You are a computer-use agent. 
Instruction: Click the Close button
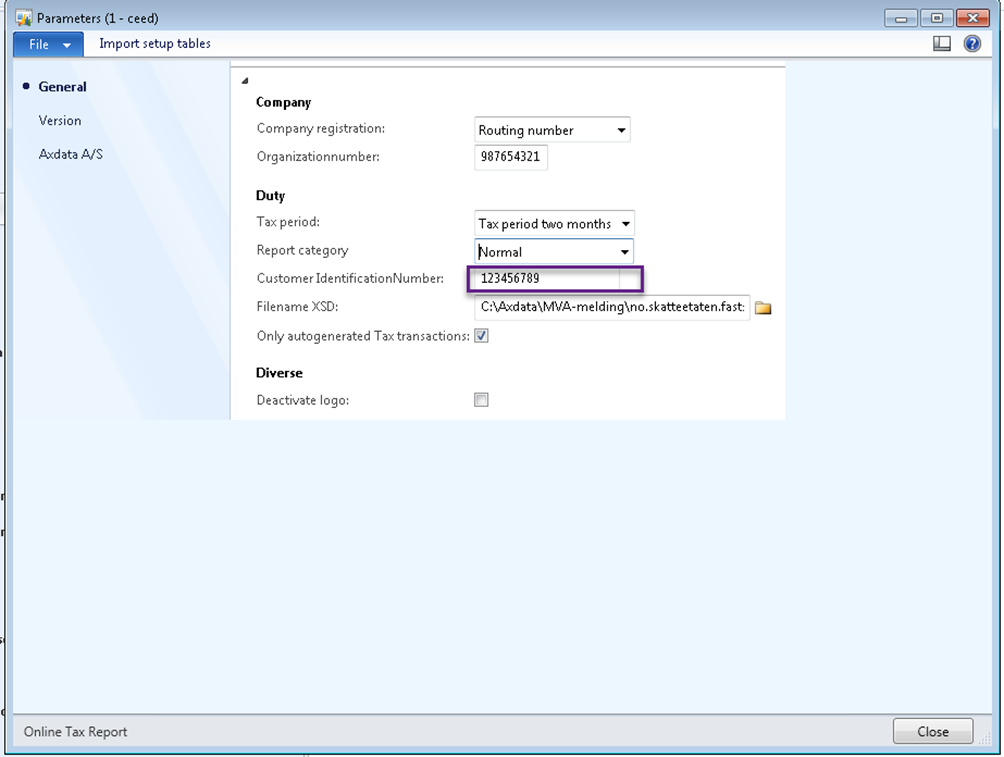tap(932, 731)
